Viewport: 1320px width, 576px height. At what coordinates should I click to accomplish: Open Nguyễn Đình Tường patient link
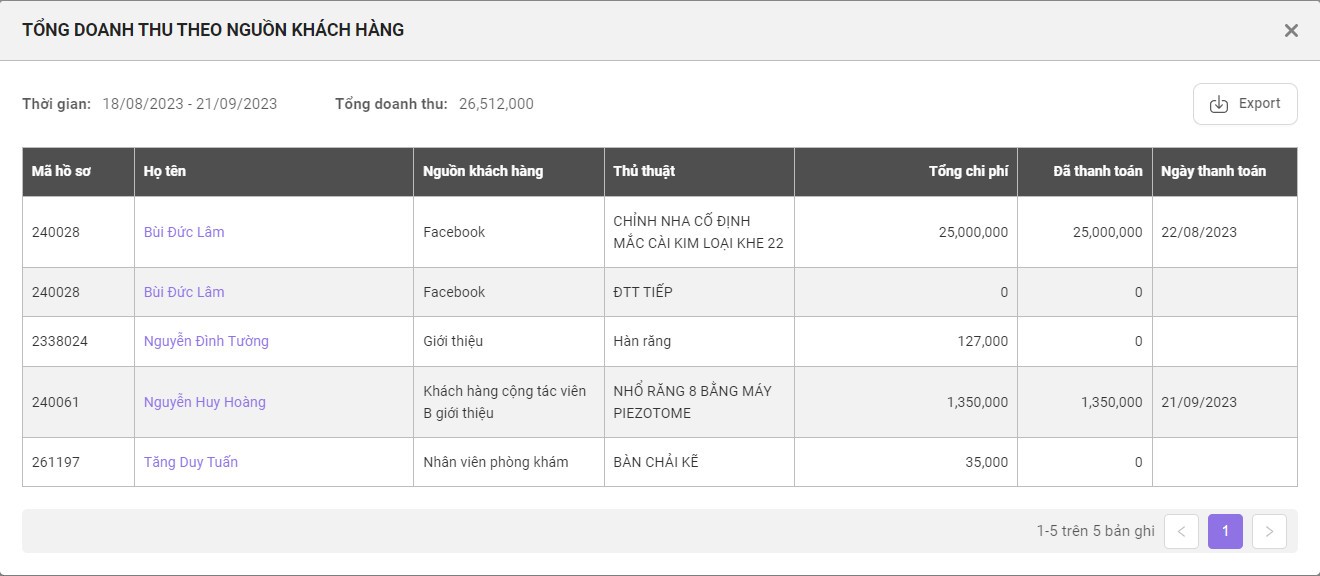coord(206,341)
